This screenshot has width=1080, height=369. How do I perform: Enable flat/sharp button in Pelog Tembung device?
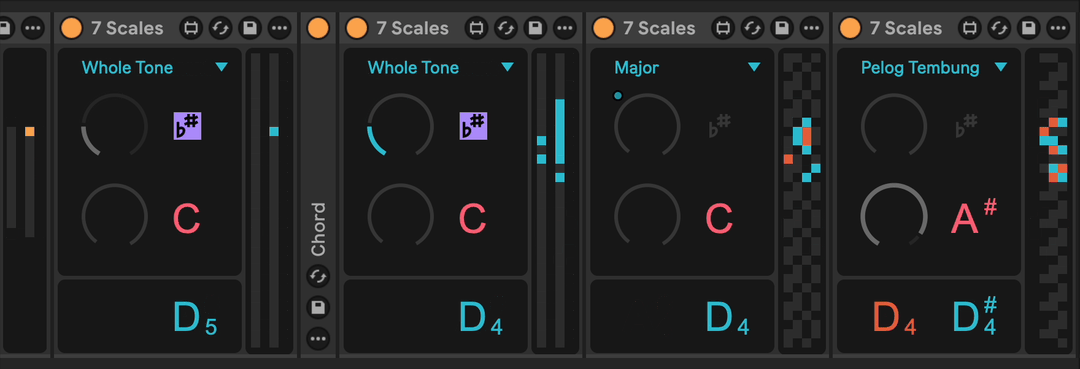point(967,126)
